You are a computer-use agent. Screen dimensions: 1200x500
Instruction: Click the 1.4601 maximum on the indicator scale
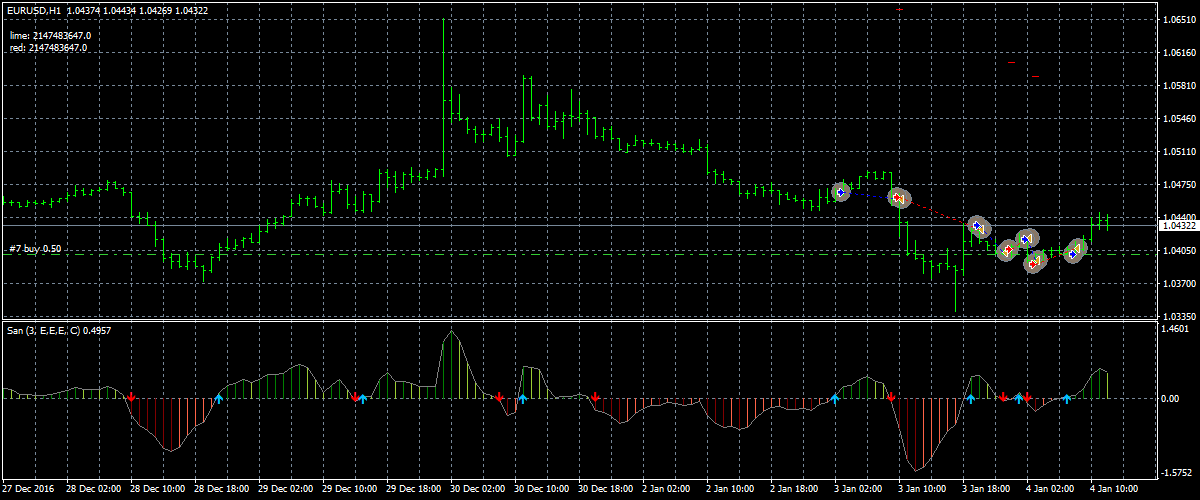(x=1176, y=328)
